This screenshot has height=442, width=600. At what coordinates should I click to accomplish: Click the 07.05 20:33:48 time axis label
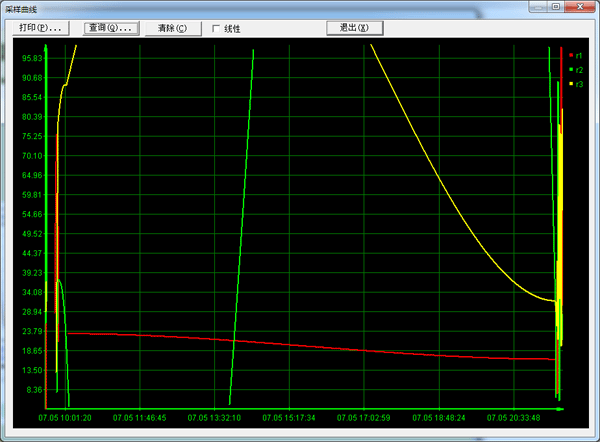[514, 418]
